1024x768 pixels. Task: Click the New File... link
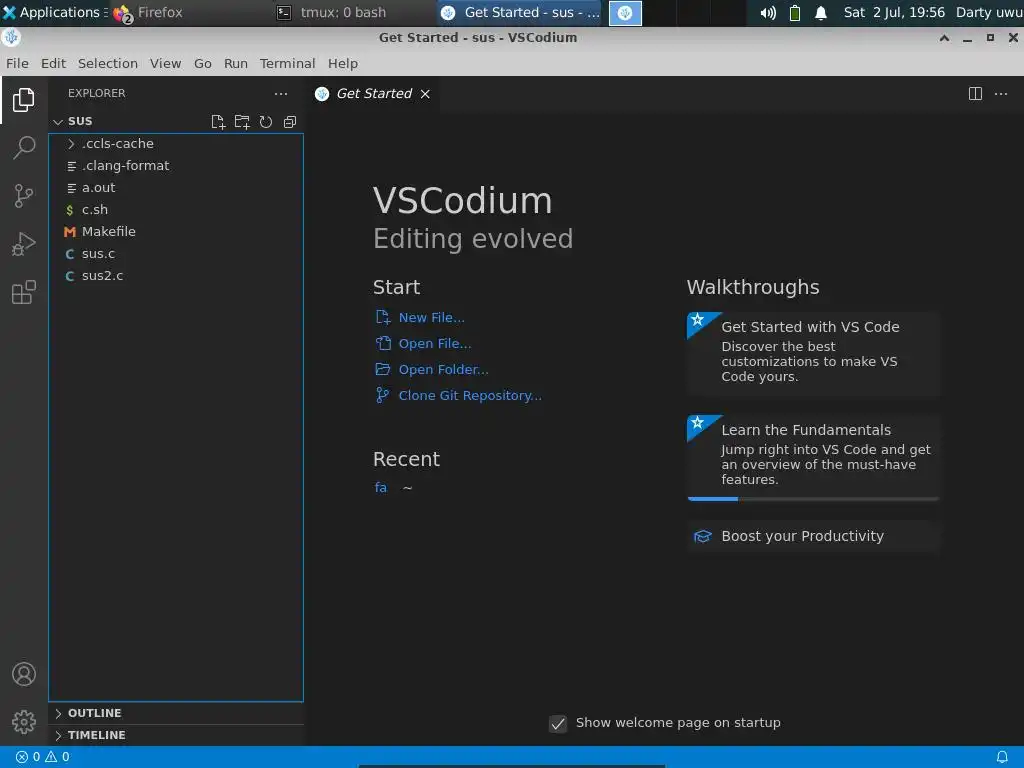click(432, 317)
